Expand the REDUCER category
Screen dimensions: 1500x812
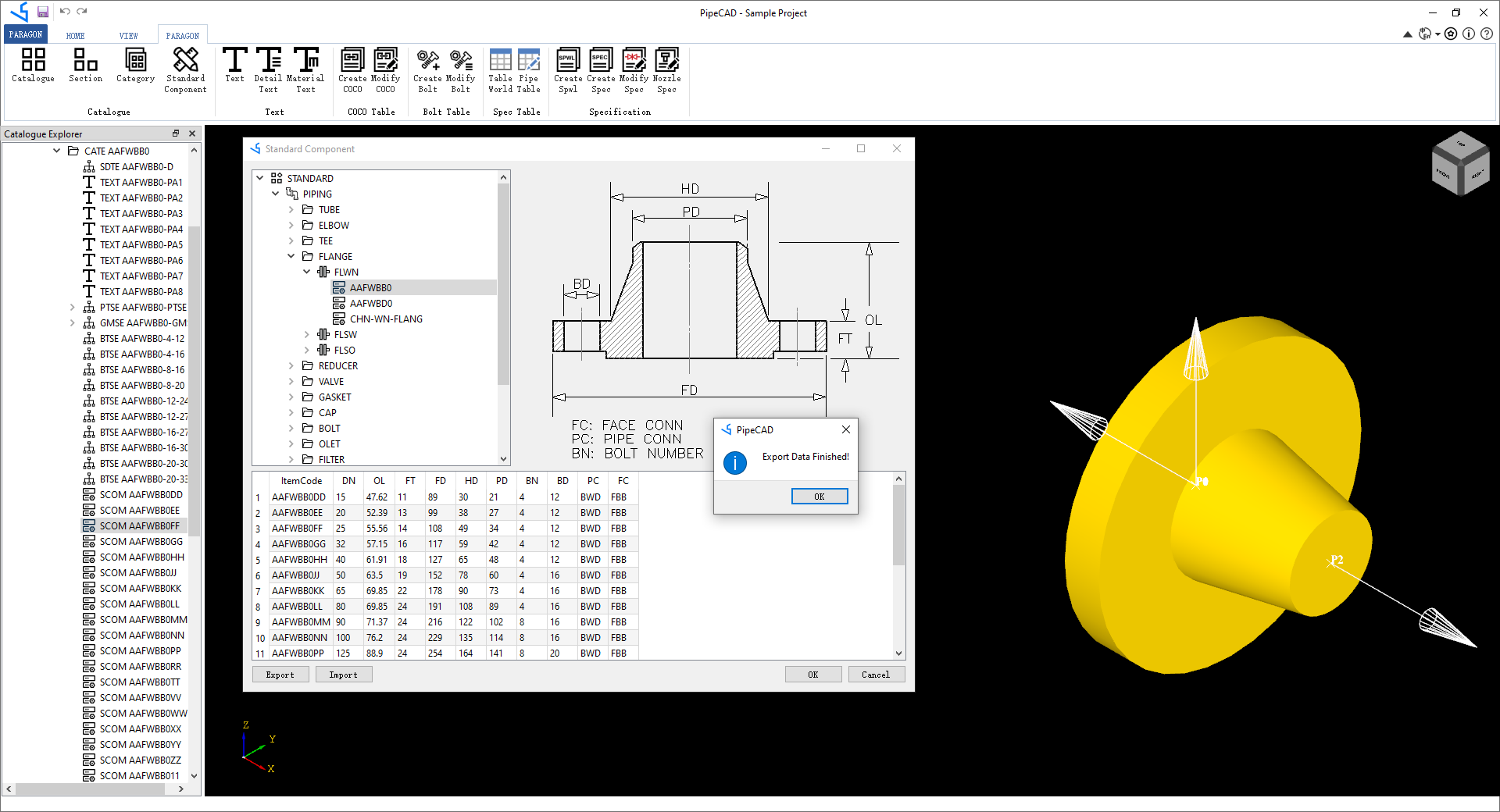click(291, 365)
